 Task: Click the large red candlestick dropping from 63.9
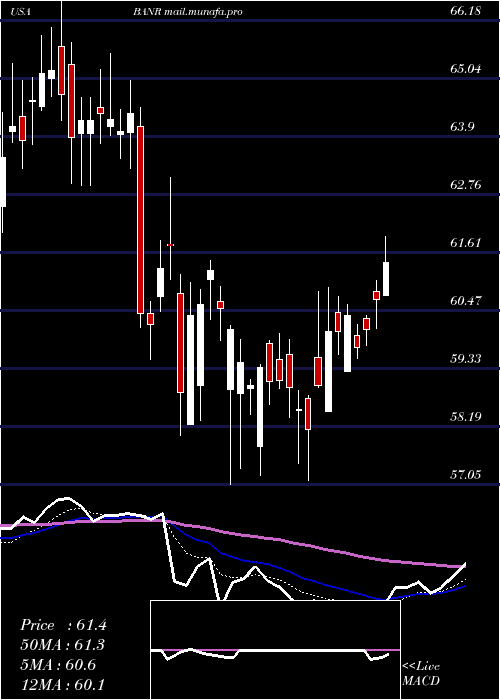tap(140, 220)
